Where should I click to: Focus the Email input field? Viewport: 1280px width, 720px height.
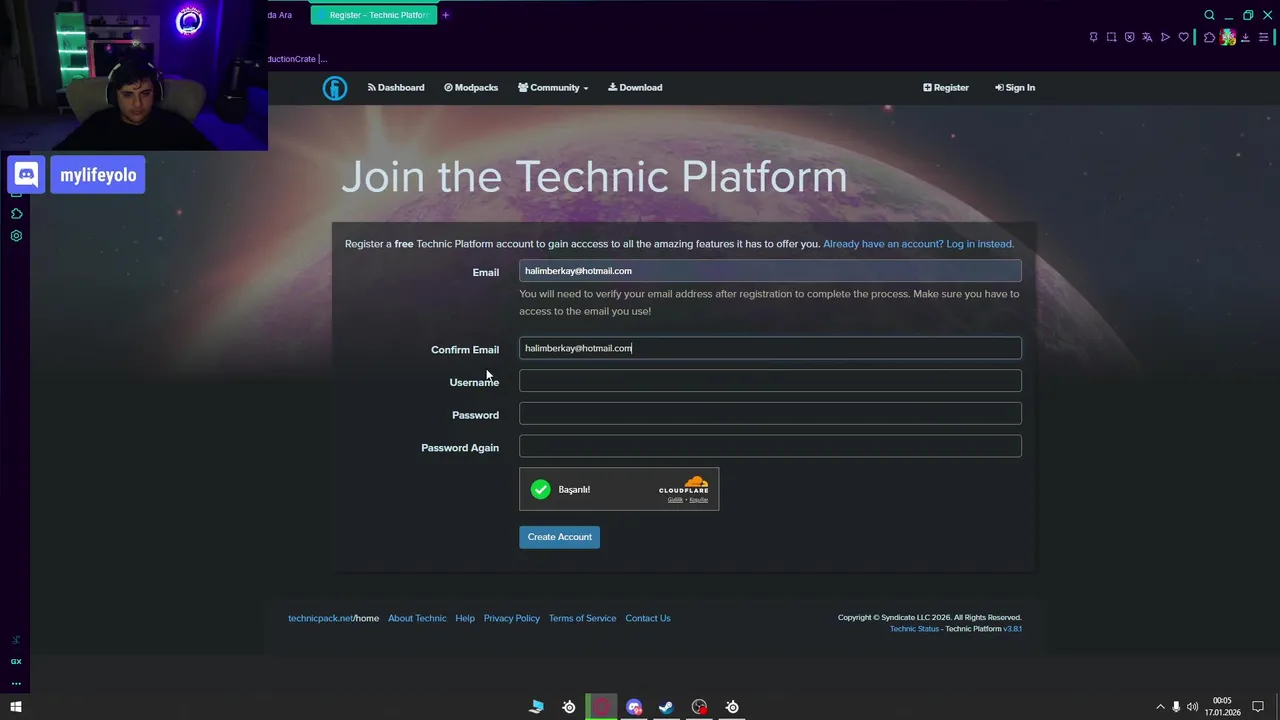tap(770, 271)
